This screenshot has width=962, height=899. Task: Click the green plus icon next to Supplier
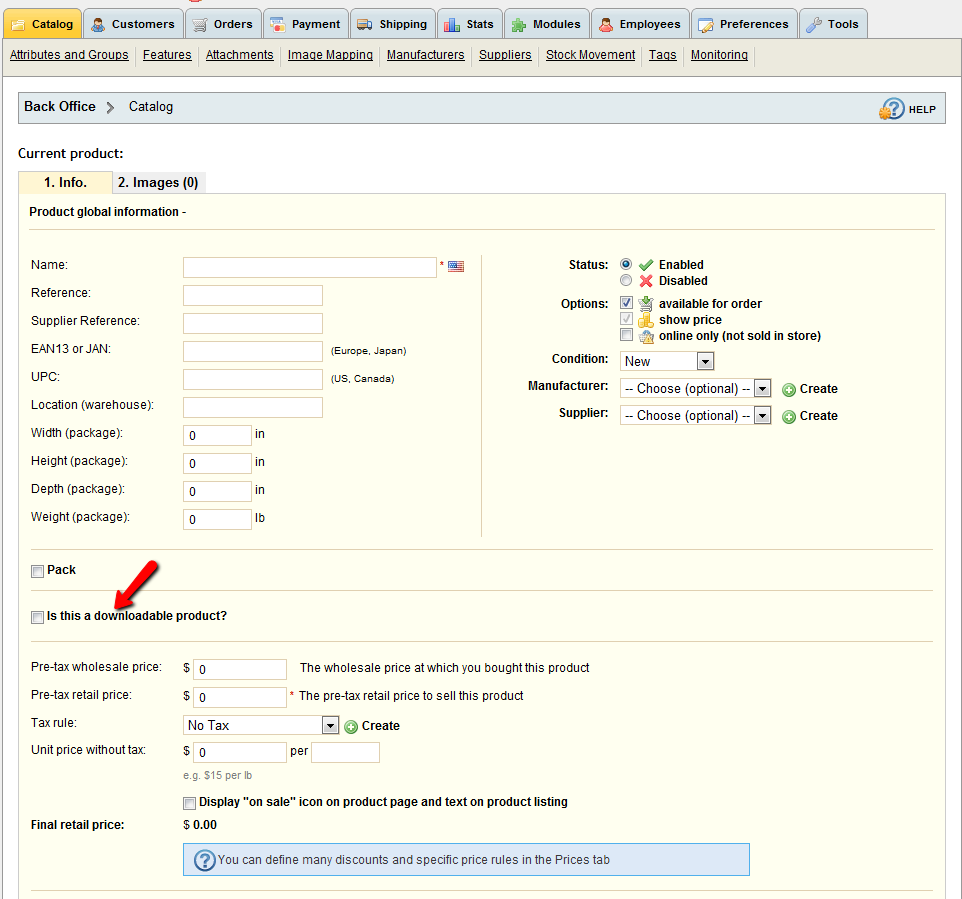point(789,416)
